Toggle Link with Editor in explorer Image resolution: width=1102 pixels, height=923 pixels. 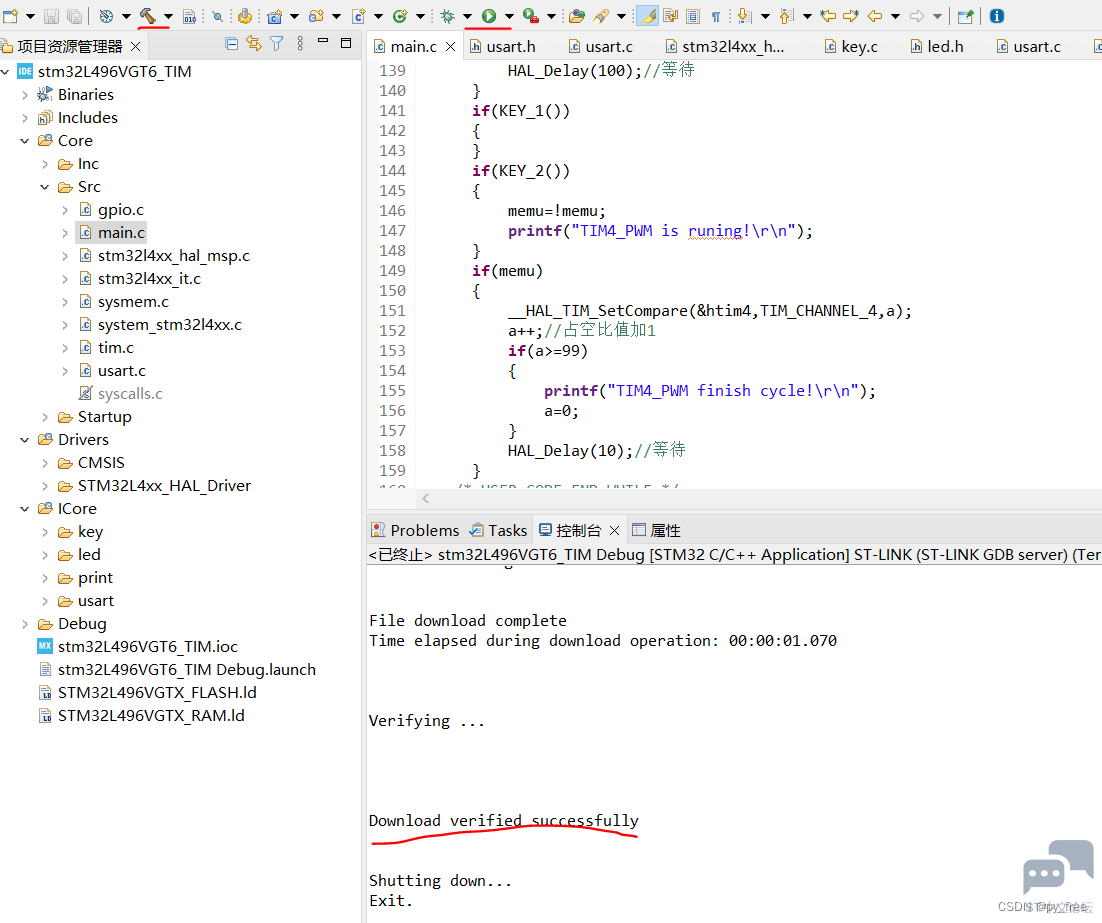[254, 44]
